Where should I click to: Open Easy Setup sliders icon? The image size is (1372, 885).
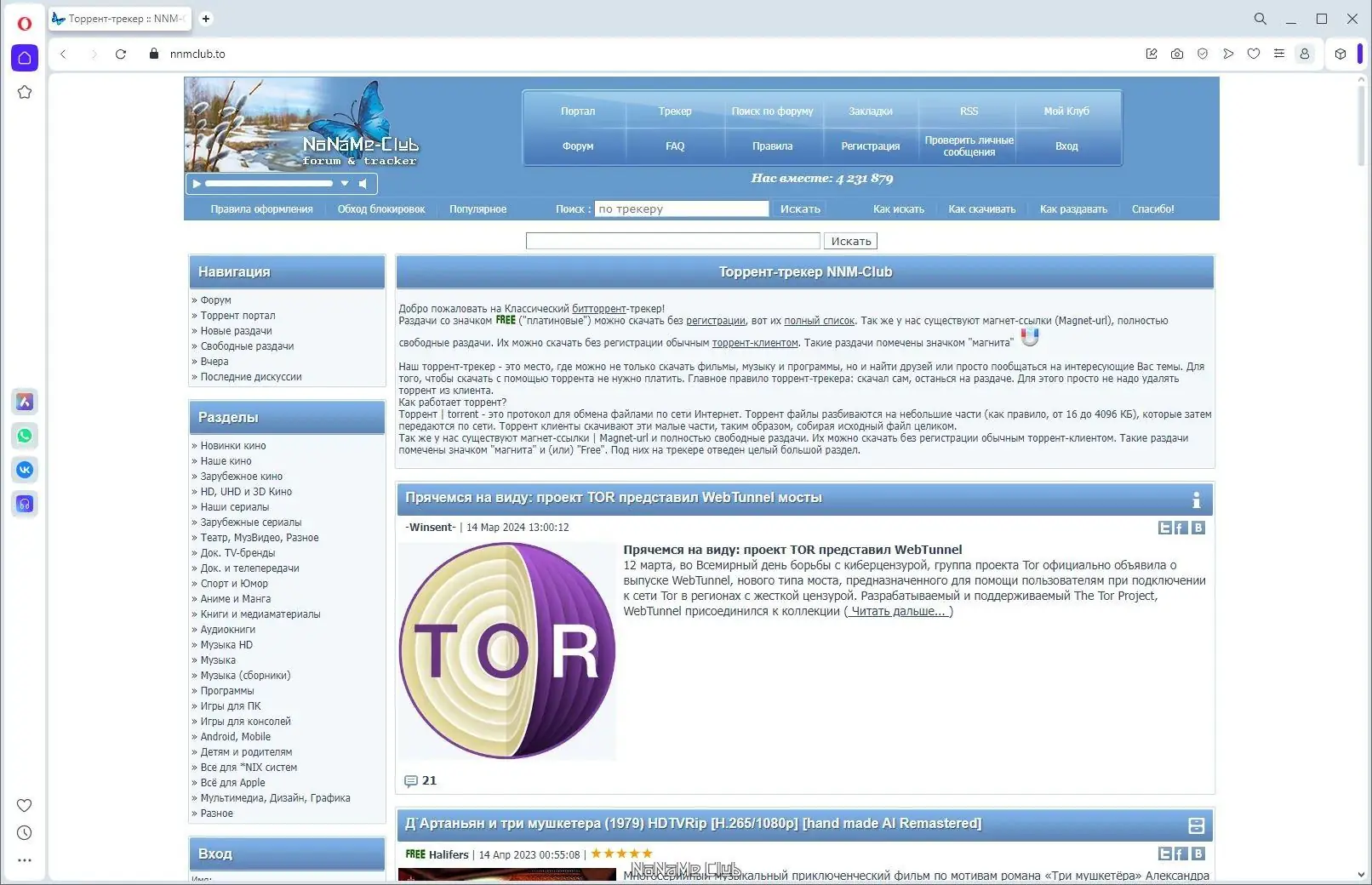point(1278,54)
